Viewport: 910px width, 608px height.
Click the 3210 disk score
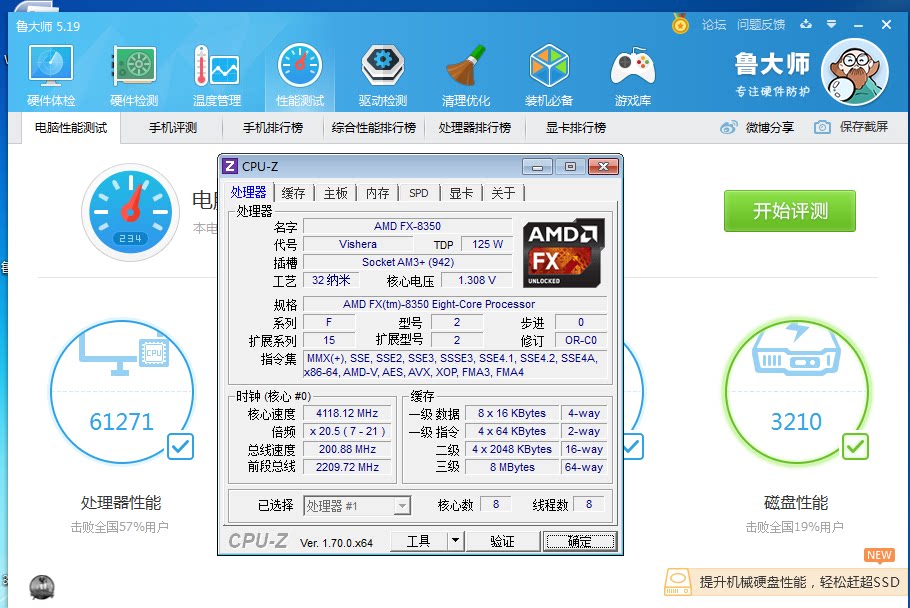click(x=796, y=422)
